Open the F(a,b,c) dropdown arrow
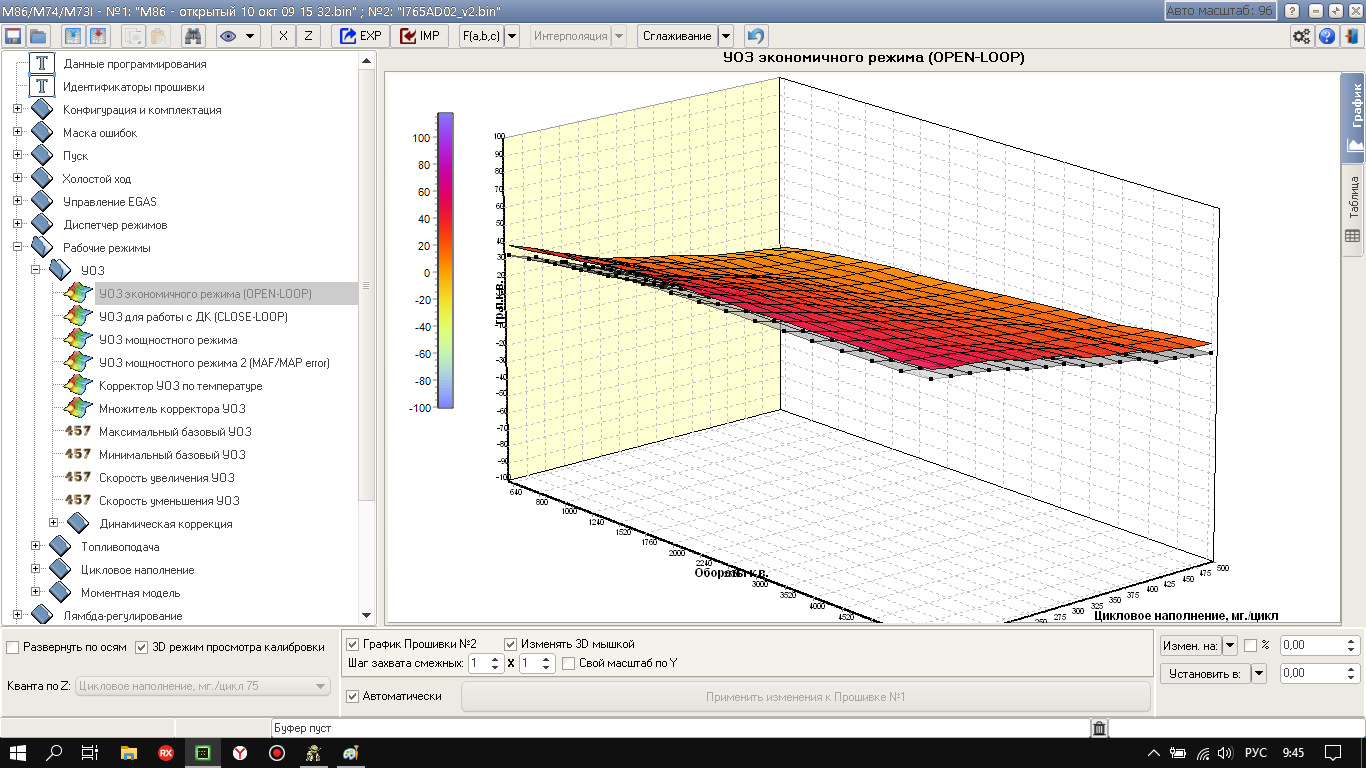The width and height of the screenshot is (1366, 768). pos(512,36)
